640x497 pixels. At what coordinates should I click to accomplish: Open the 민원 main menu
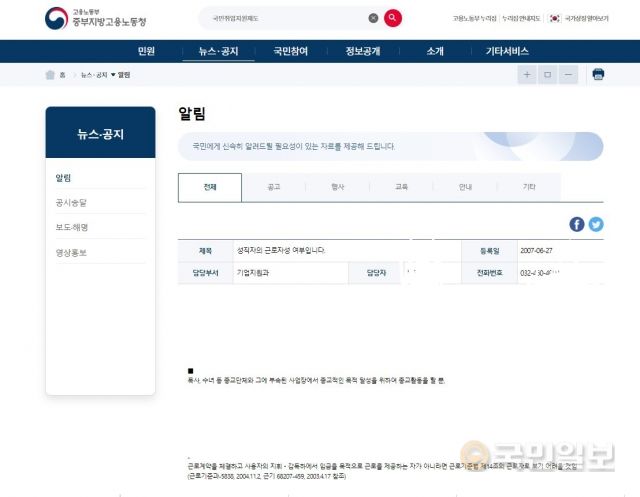click(x=146, y=51)
